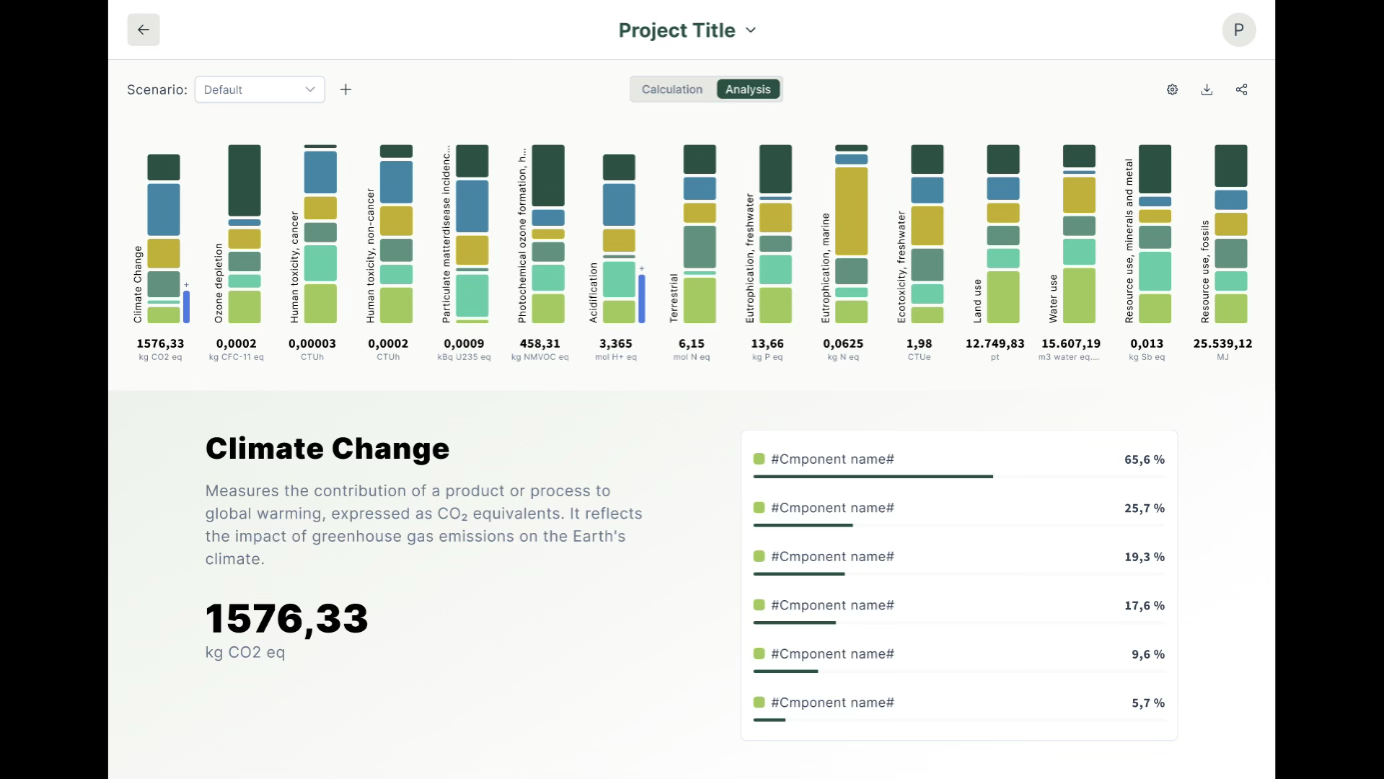Click small plus beside Climate Change bar
The height and width of the screenshot is (779, 1384).
[x=186, y=285]
